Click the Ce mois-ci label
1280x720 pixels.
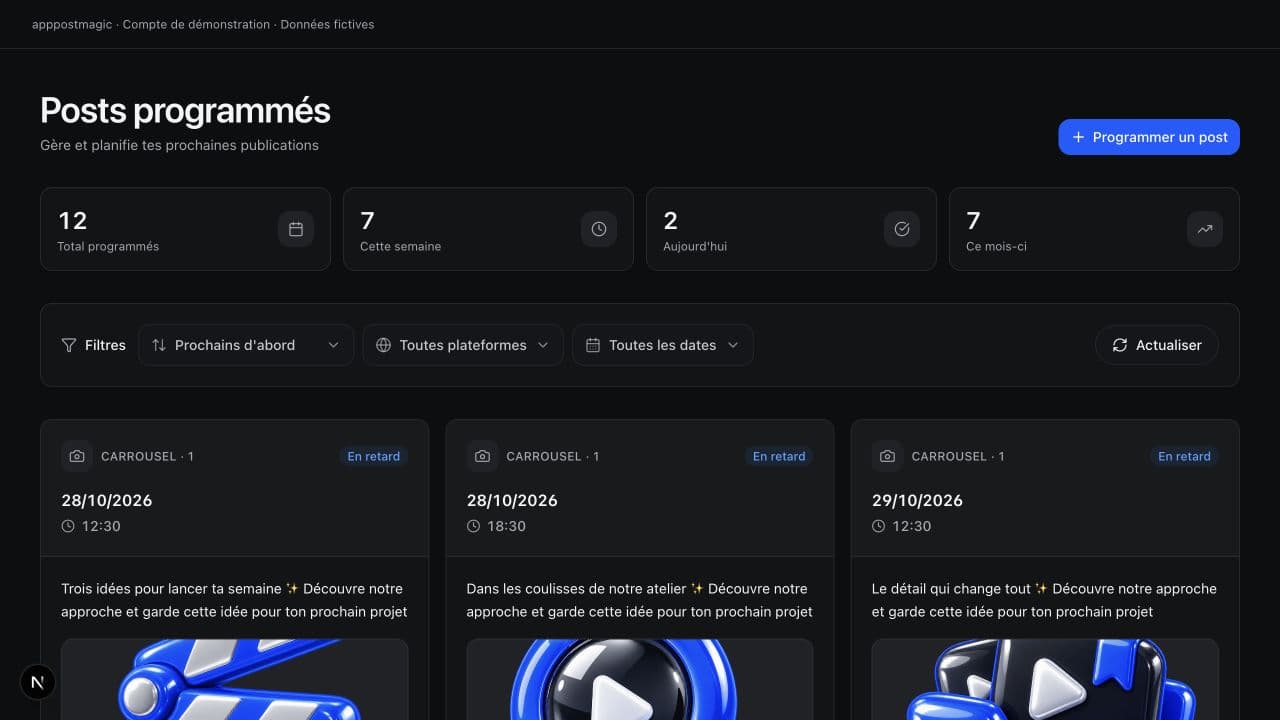[996, 246]
